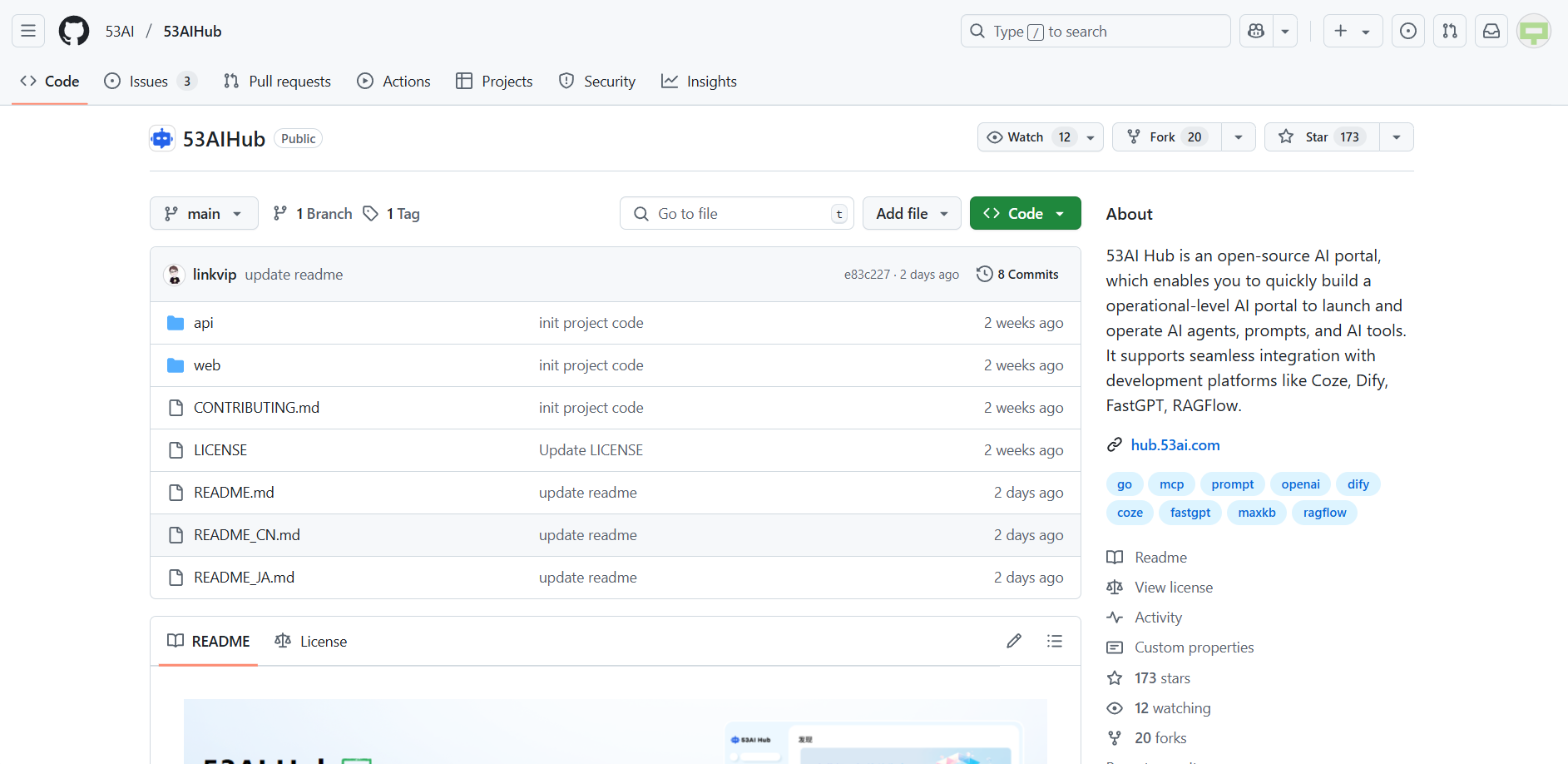The image size is (1568, 764).
Task: Open the Projects tab
Action: point(494,82)
